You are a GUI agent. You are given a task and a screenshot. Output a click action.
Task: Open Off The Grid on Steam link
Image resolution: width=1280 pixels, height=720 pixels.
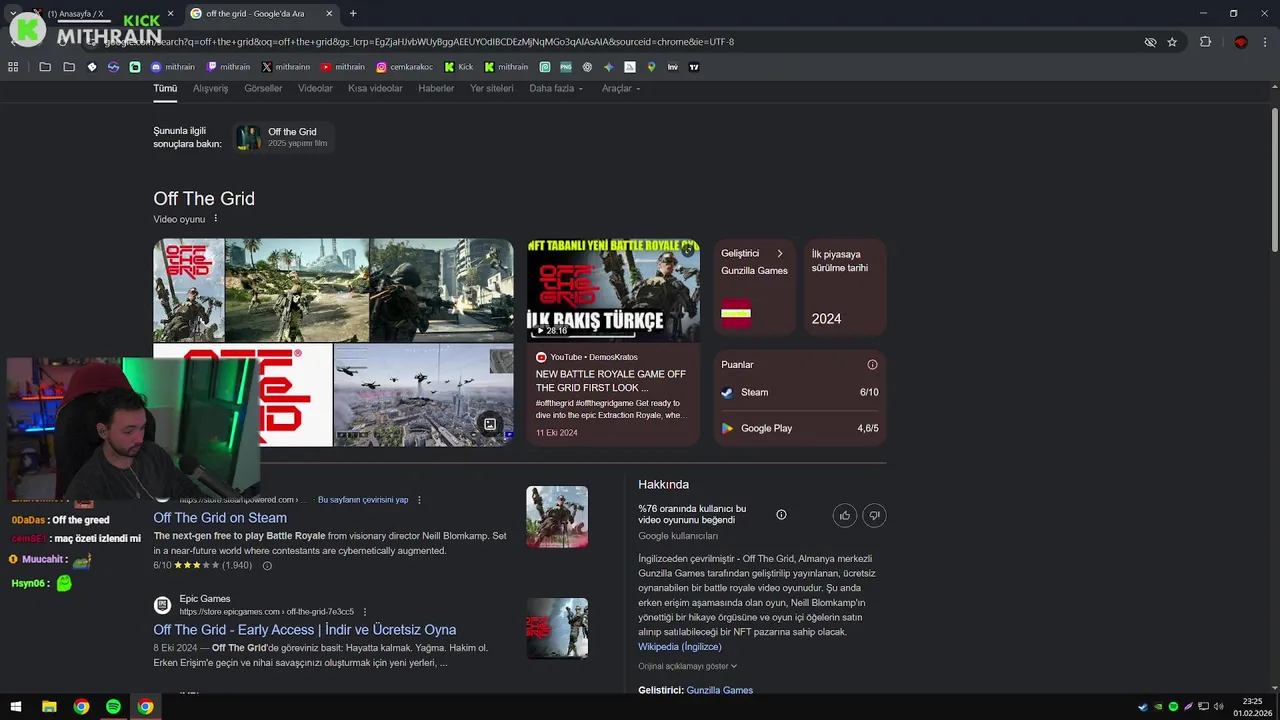220,518
